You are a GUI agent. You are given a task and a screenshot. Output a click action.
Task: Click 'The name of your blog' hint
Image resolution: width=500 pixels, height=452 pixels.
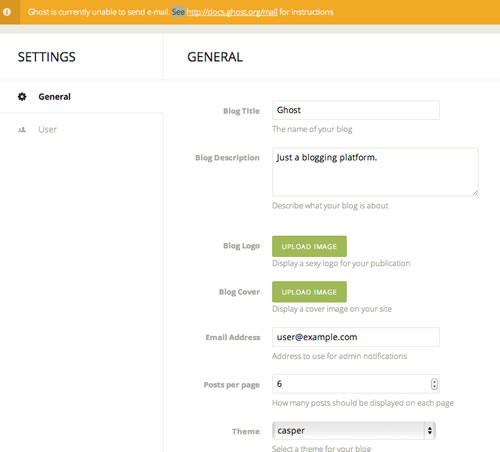pyautogui.click(x=312, y=129)
